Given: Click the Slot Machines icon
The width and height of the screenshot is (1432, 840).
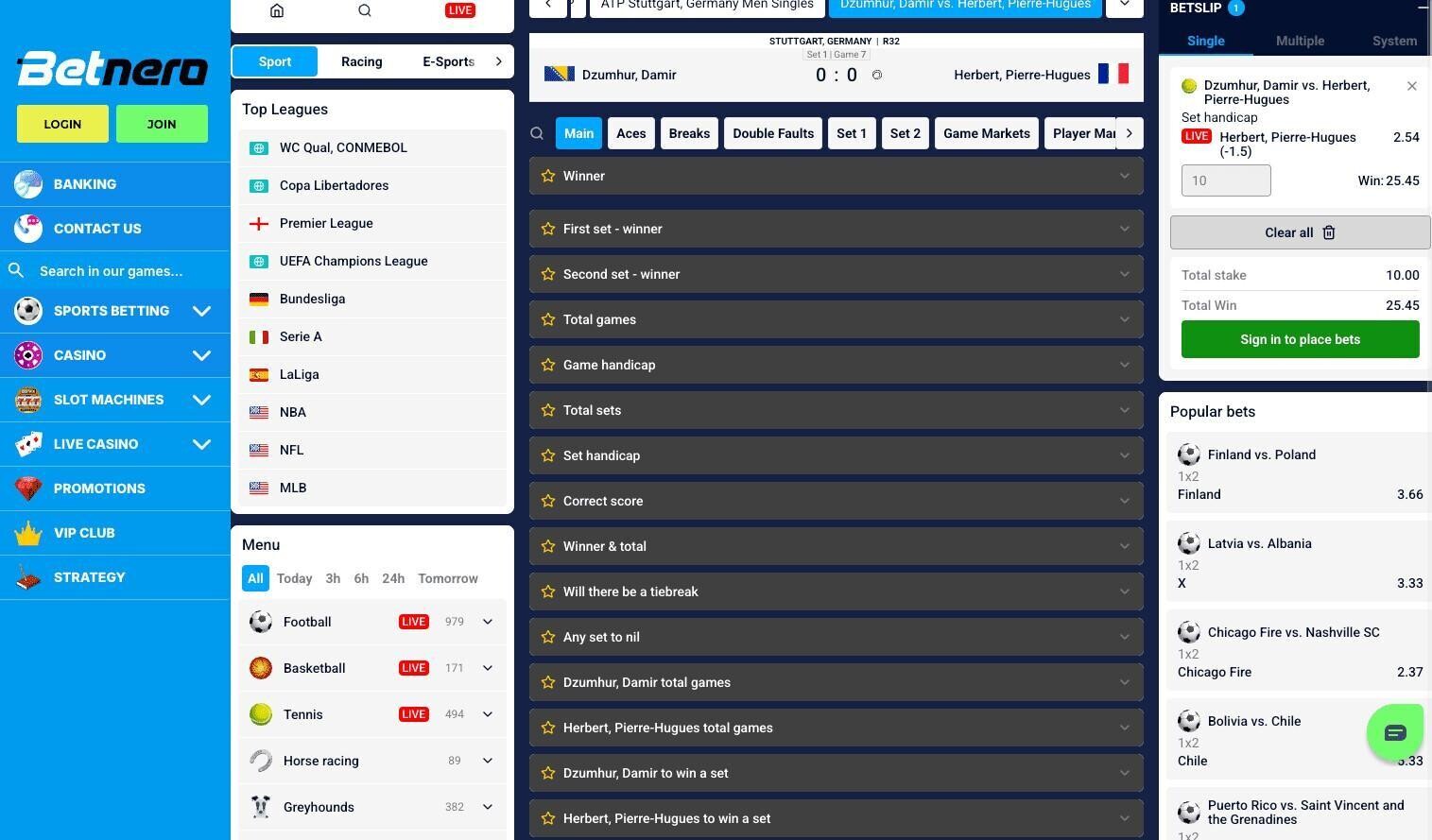Looking at the screenshot, I should click(28, 400).
